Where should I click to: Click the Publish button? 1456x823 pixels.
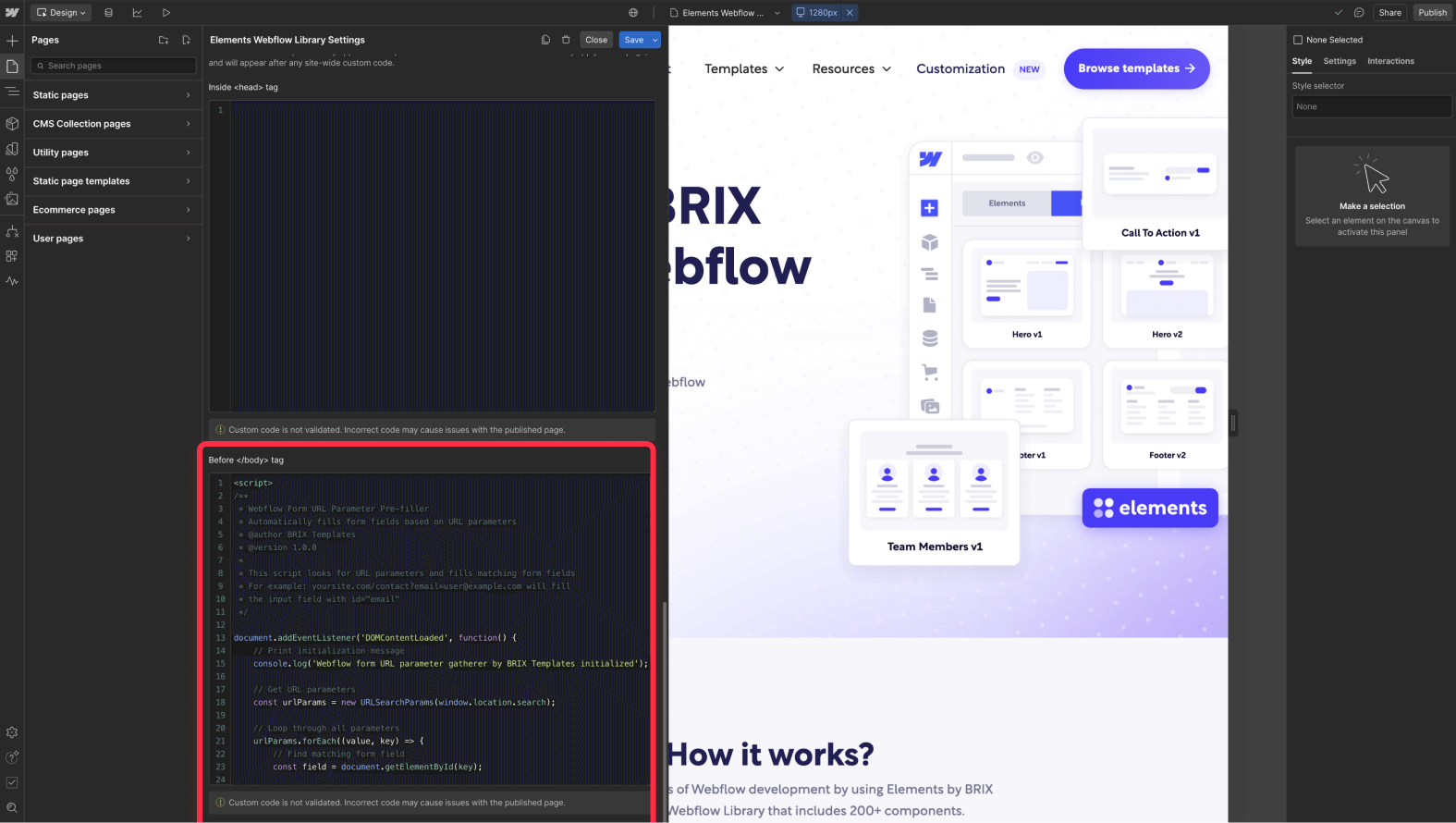[x=1432, y=12]
